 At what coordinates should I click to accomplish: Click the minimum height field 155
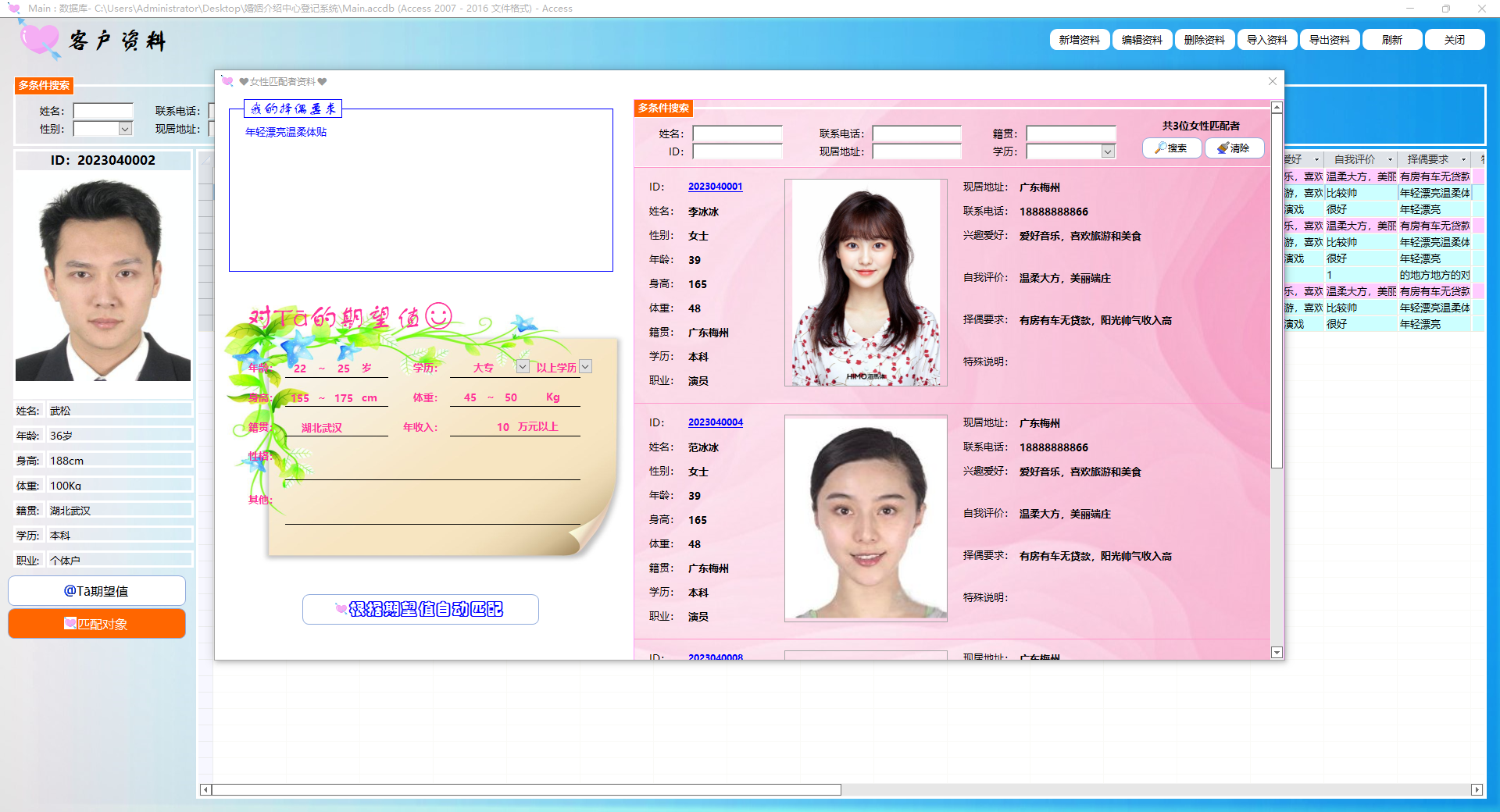300,398
